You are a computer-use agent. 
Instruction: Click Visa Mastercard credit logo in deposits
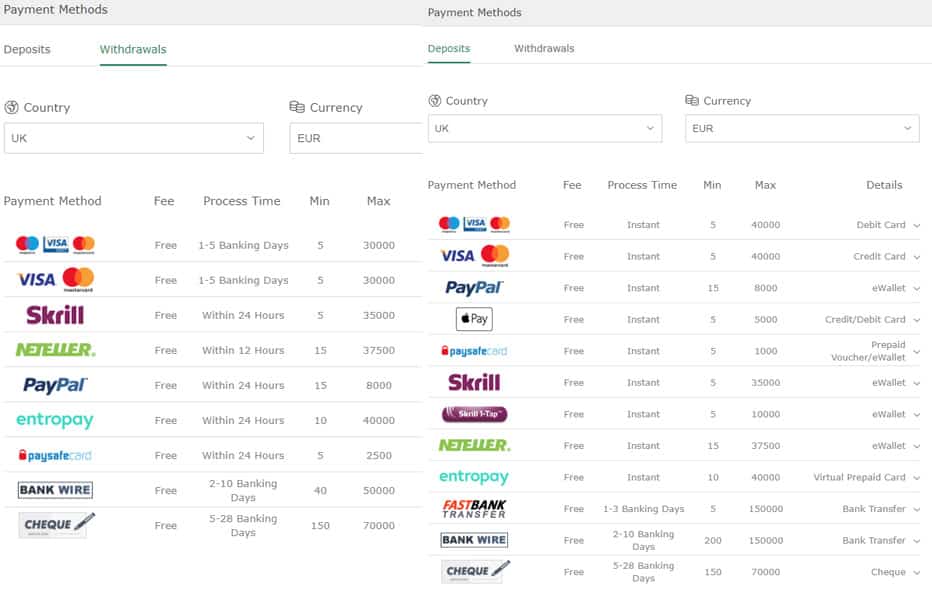point(474,256)
